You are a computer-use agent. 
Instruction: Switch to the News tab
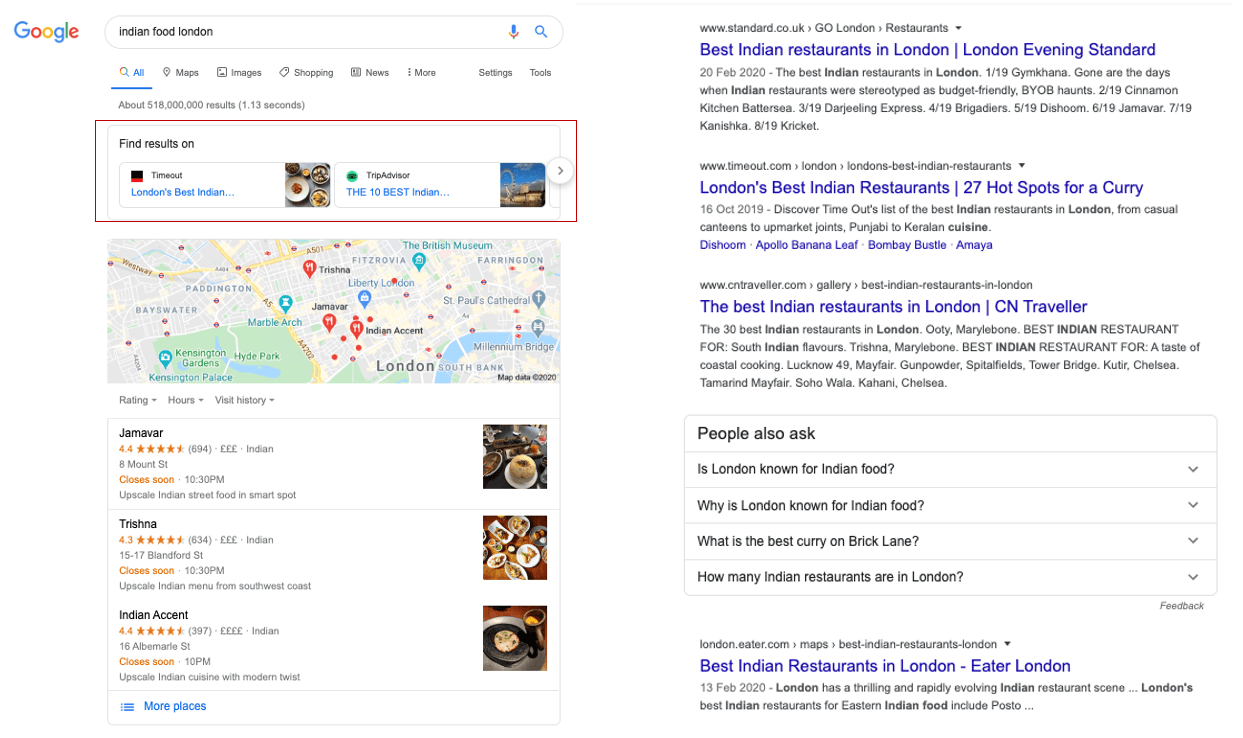point(370,73)
